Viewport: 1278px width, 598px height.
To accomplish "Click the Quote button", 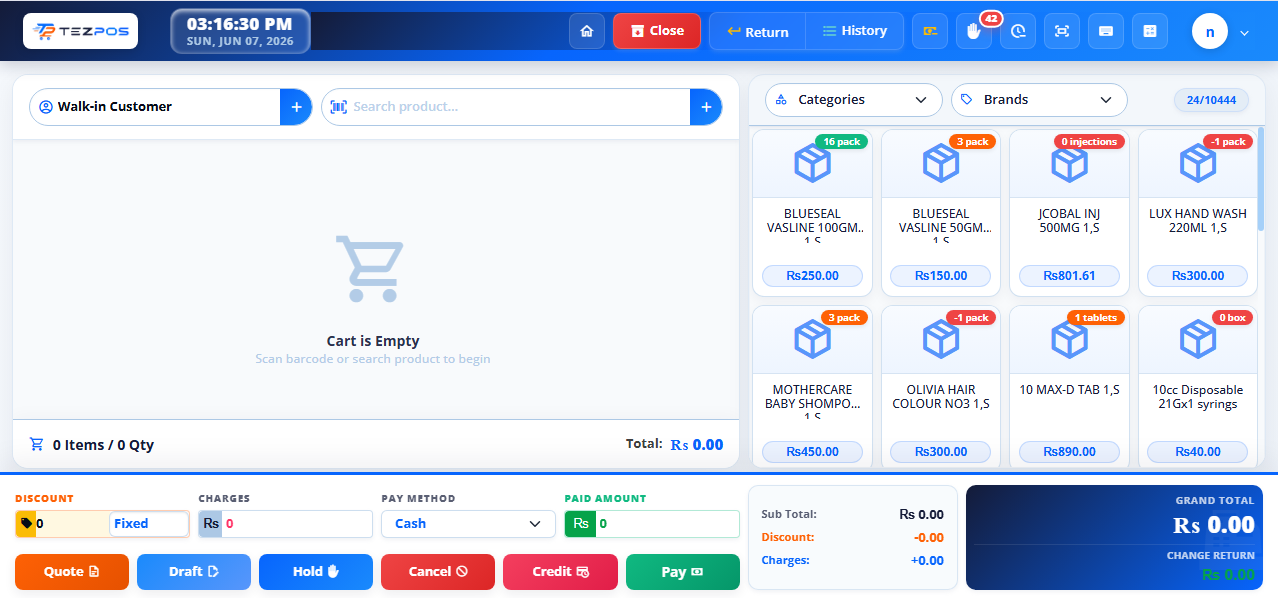I will (72, 572).
